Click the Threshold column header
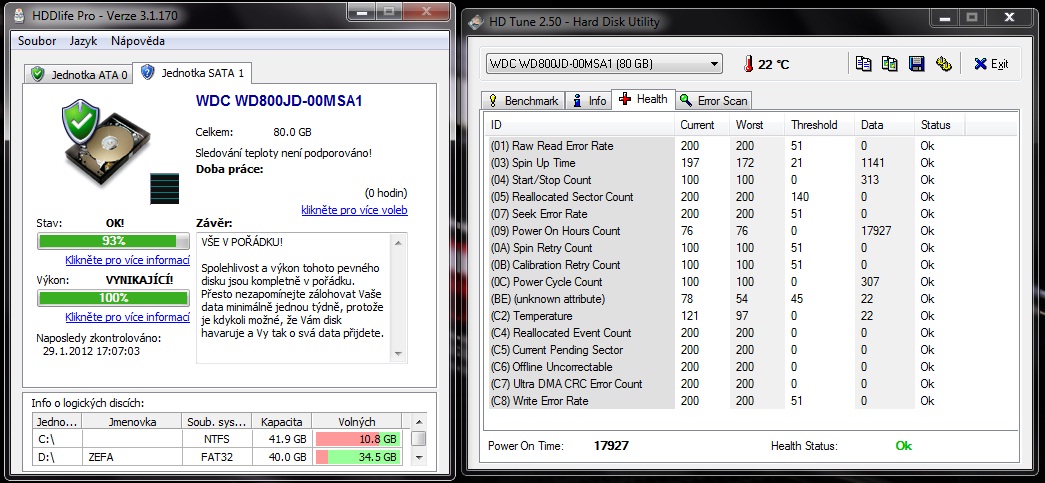 pyautogui.click(x=820, y=125)
